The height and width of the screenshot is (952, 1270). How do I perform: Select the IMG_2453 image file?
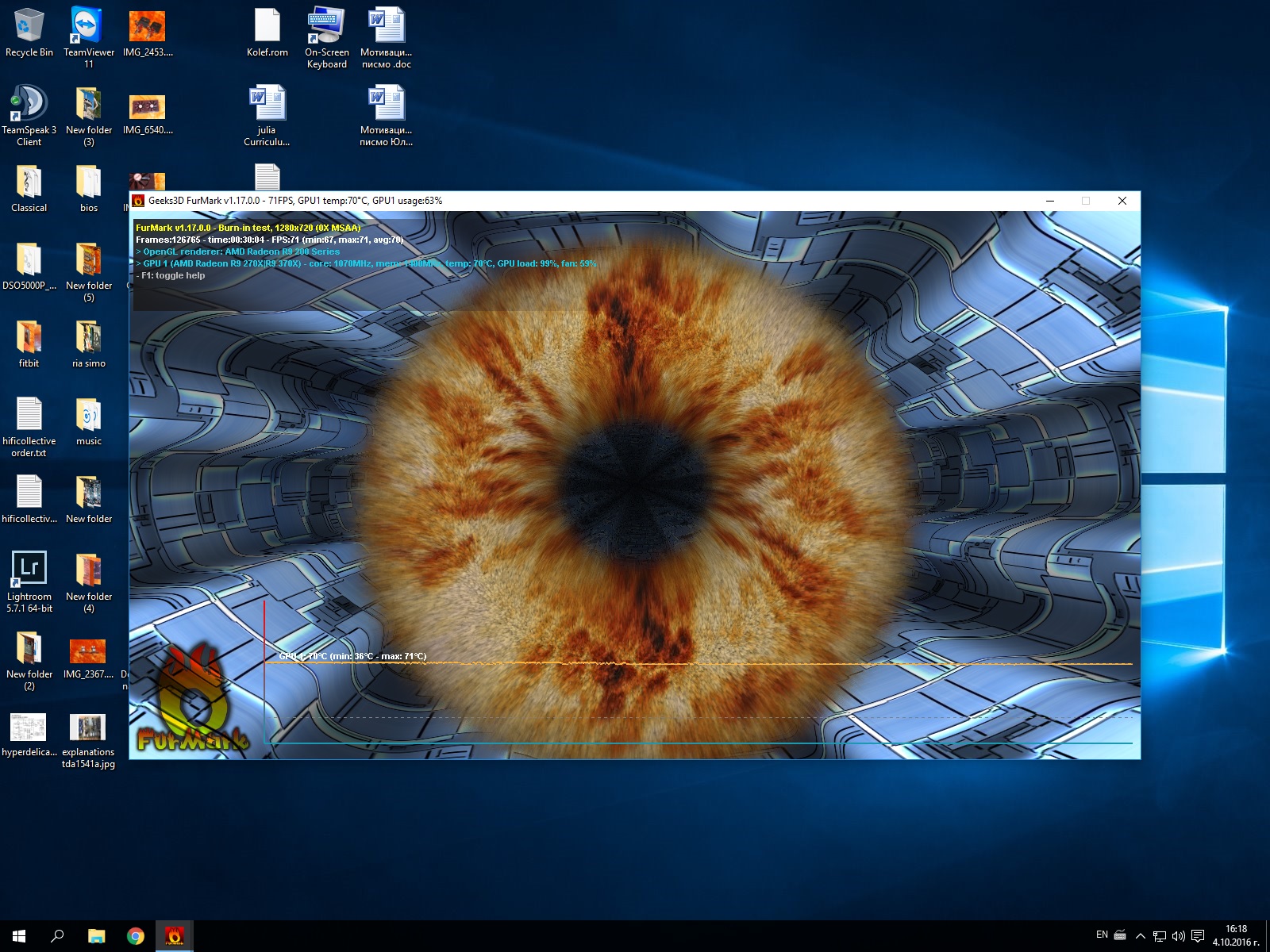[148, 32]
